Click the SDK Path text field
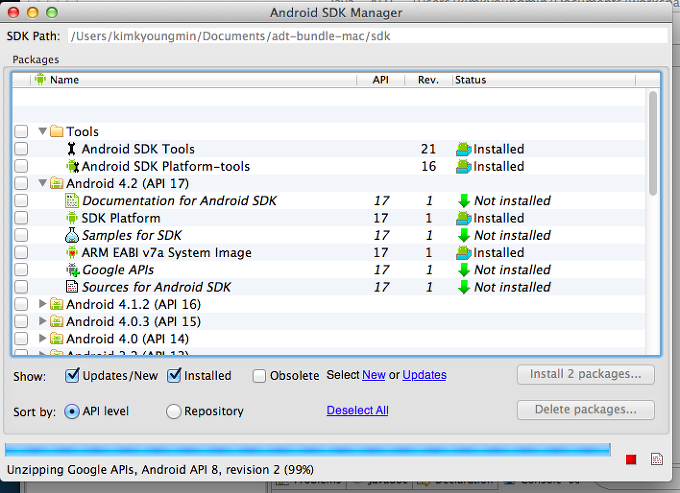This screenshot has height=493, width=680. pos(367,36)
